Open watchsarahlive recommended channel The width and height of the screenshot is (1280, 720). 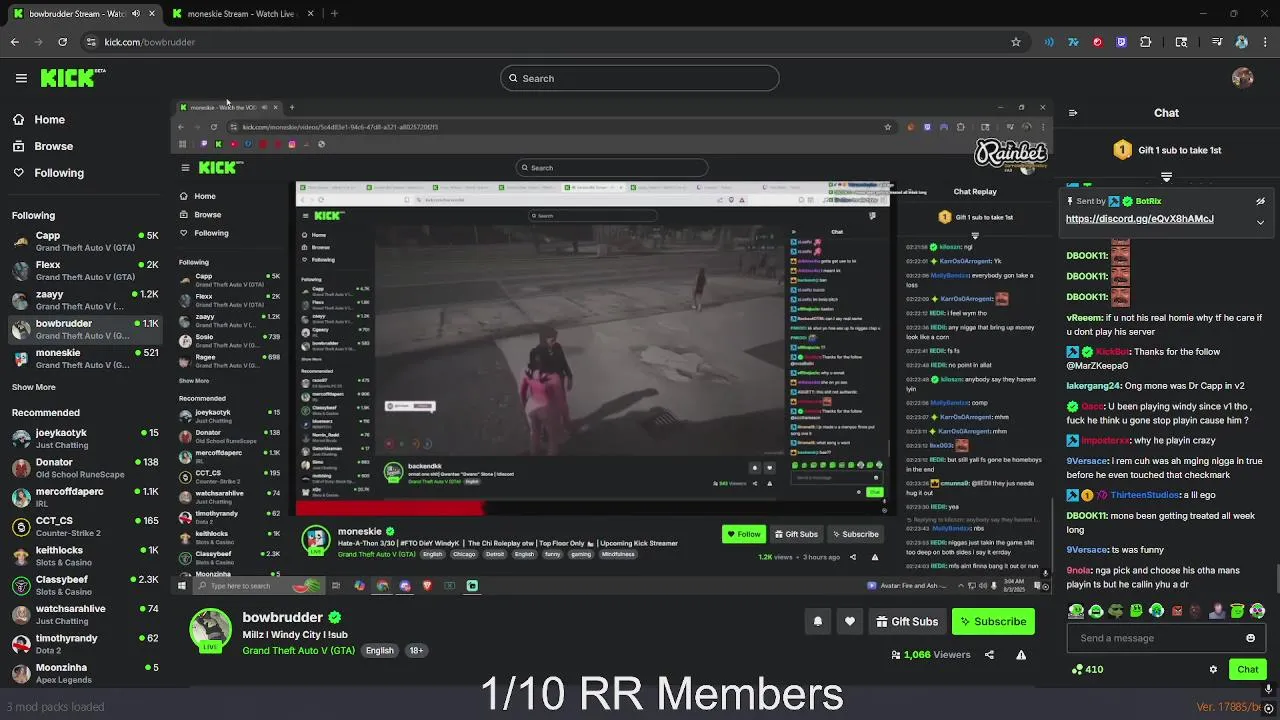(85, 614)
